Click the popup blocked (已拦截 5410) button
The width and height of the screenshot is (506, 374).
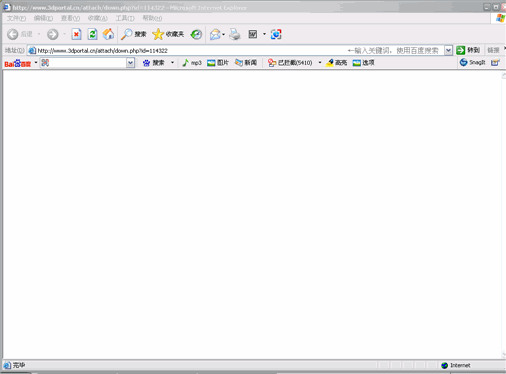pyautogui.click(x=290, y=63)
